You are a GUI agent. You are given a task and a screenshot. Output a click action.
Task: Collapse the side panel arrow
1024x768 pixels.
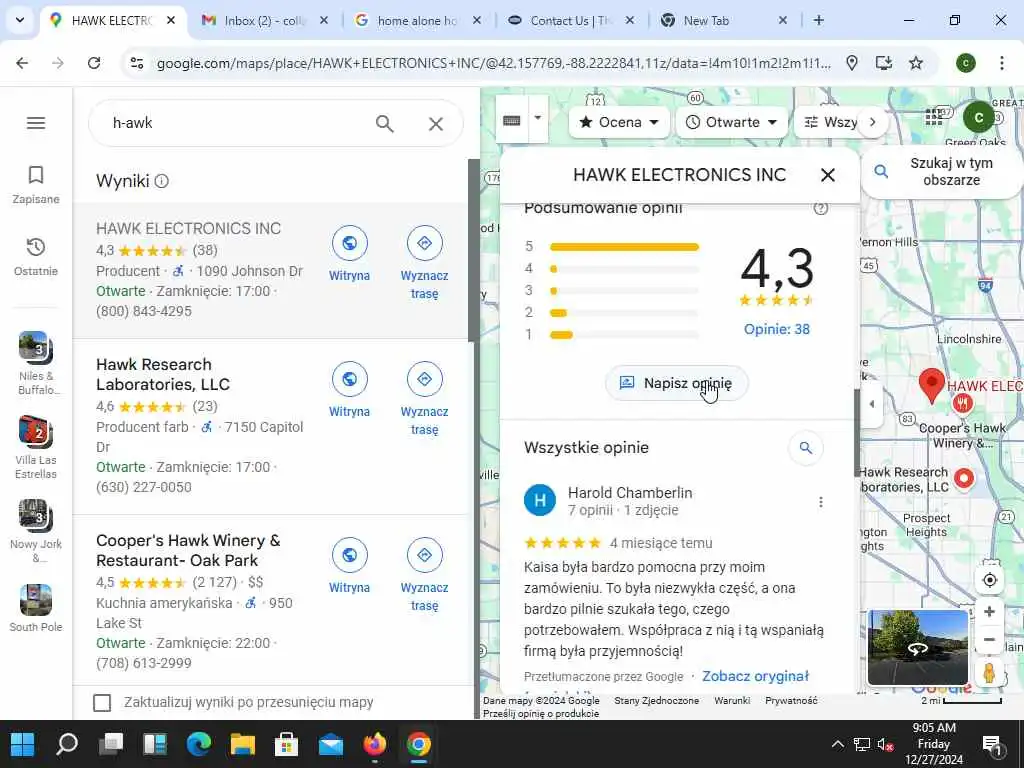click(871, 404)
